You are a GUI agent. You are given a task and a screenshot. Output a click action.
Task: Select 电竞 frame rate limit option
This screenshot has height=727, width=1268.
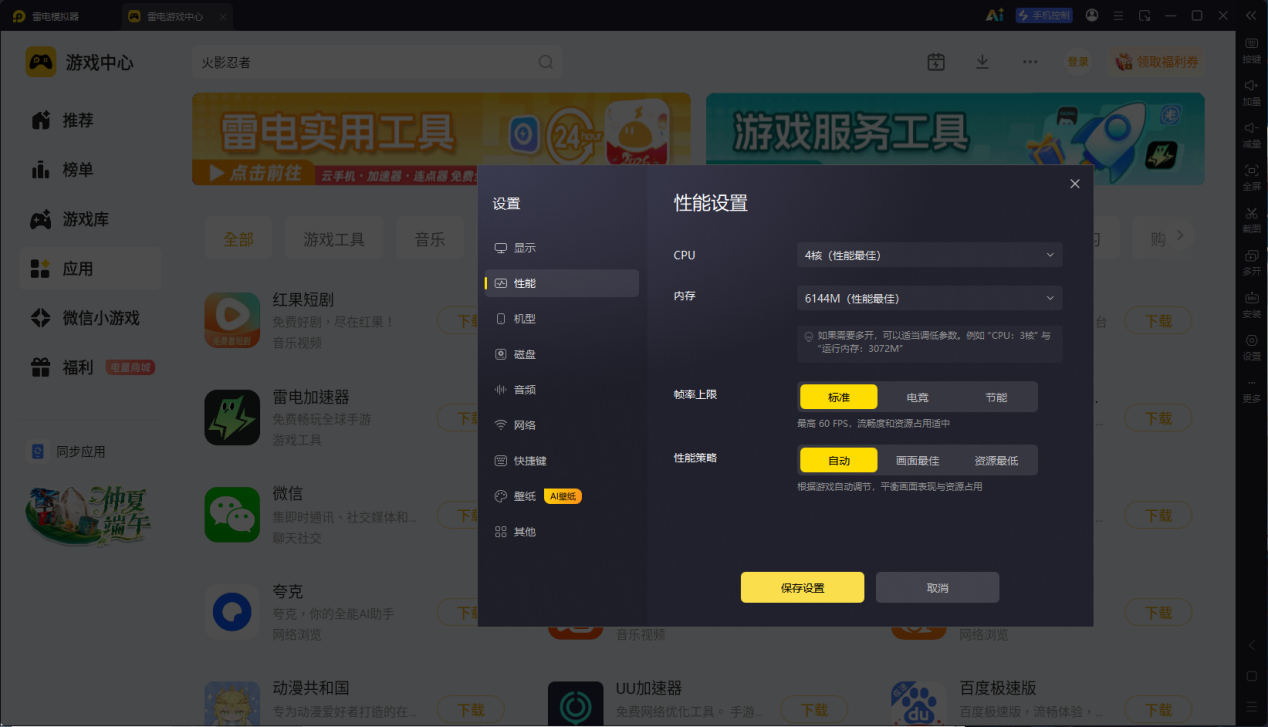click(917, 397)
